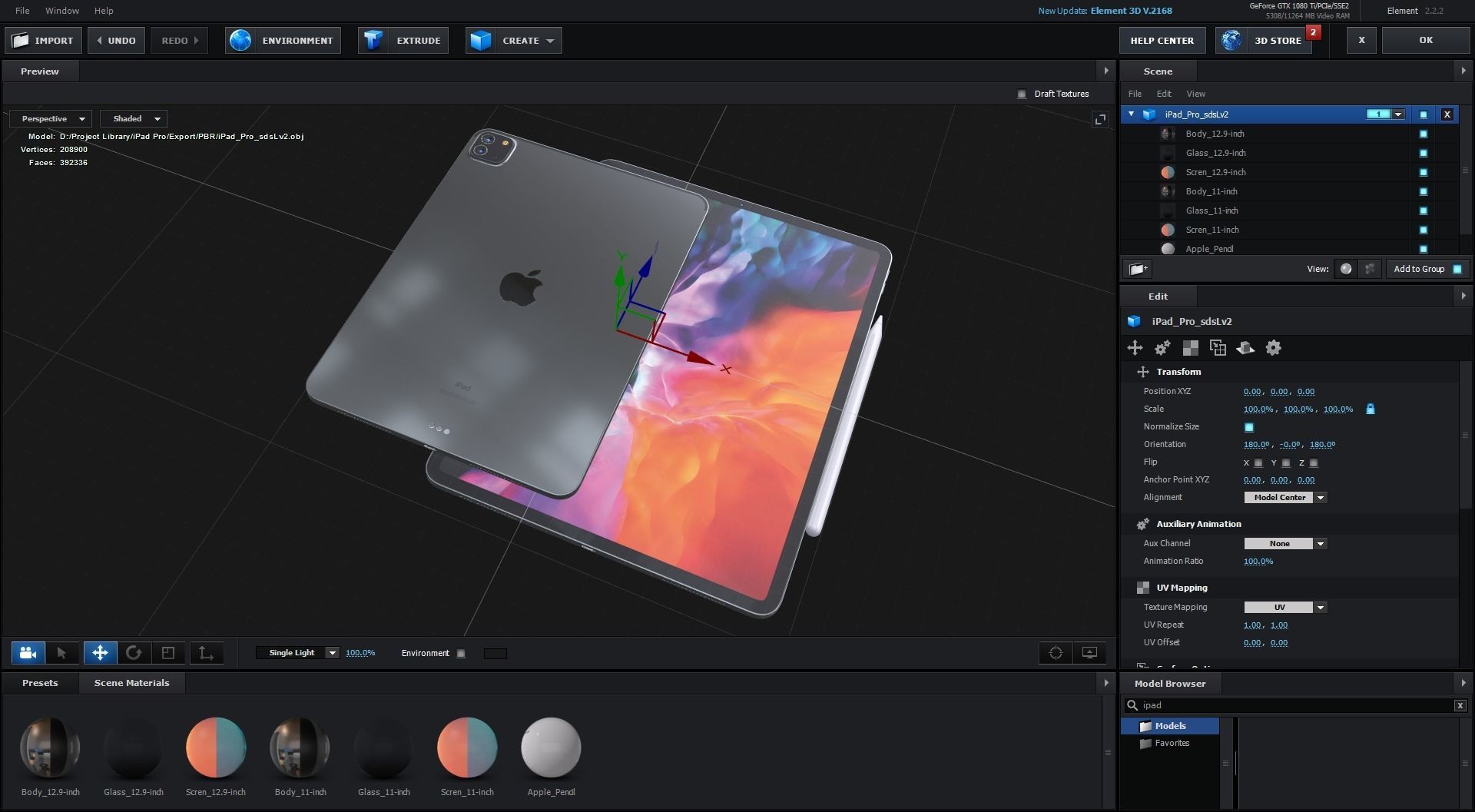The image size is (1475, 812).
Task: Open the Transform section icon in Edit
Action: point(1135,348)
